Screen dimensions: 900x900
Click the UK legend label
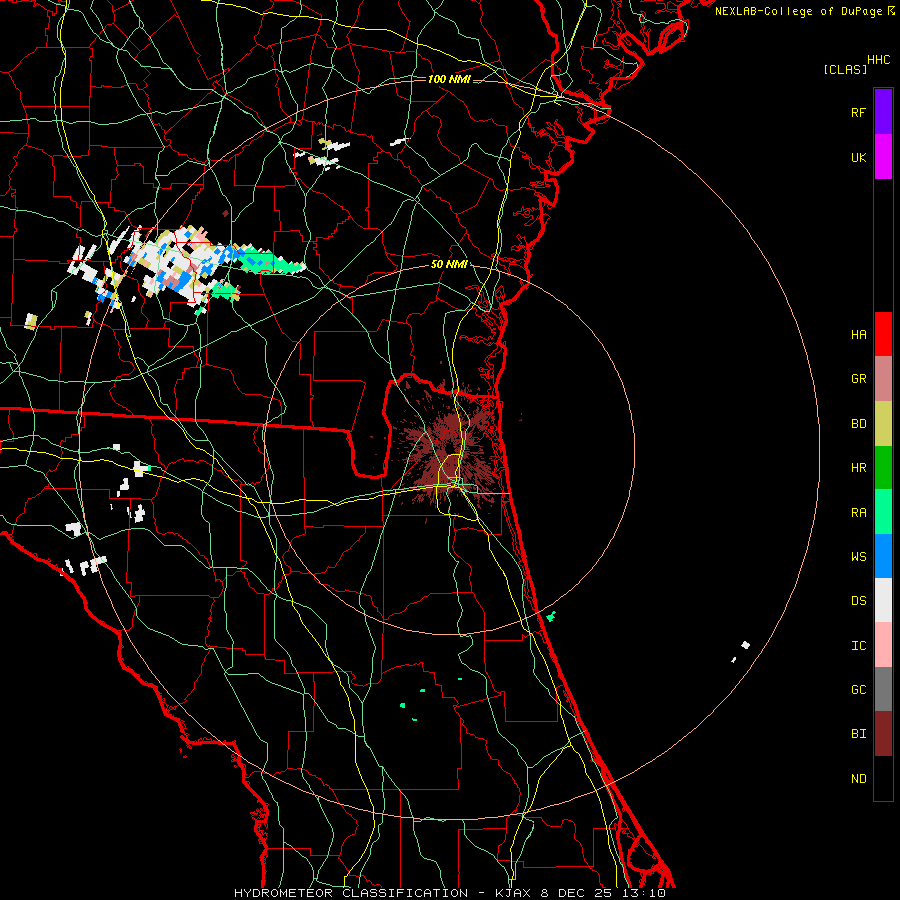point(858,157)
